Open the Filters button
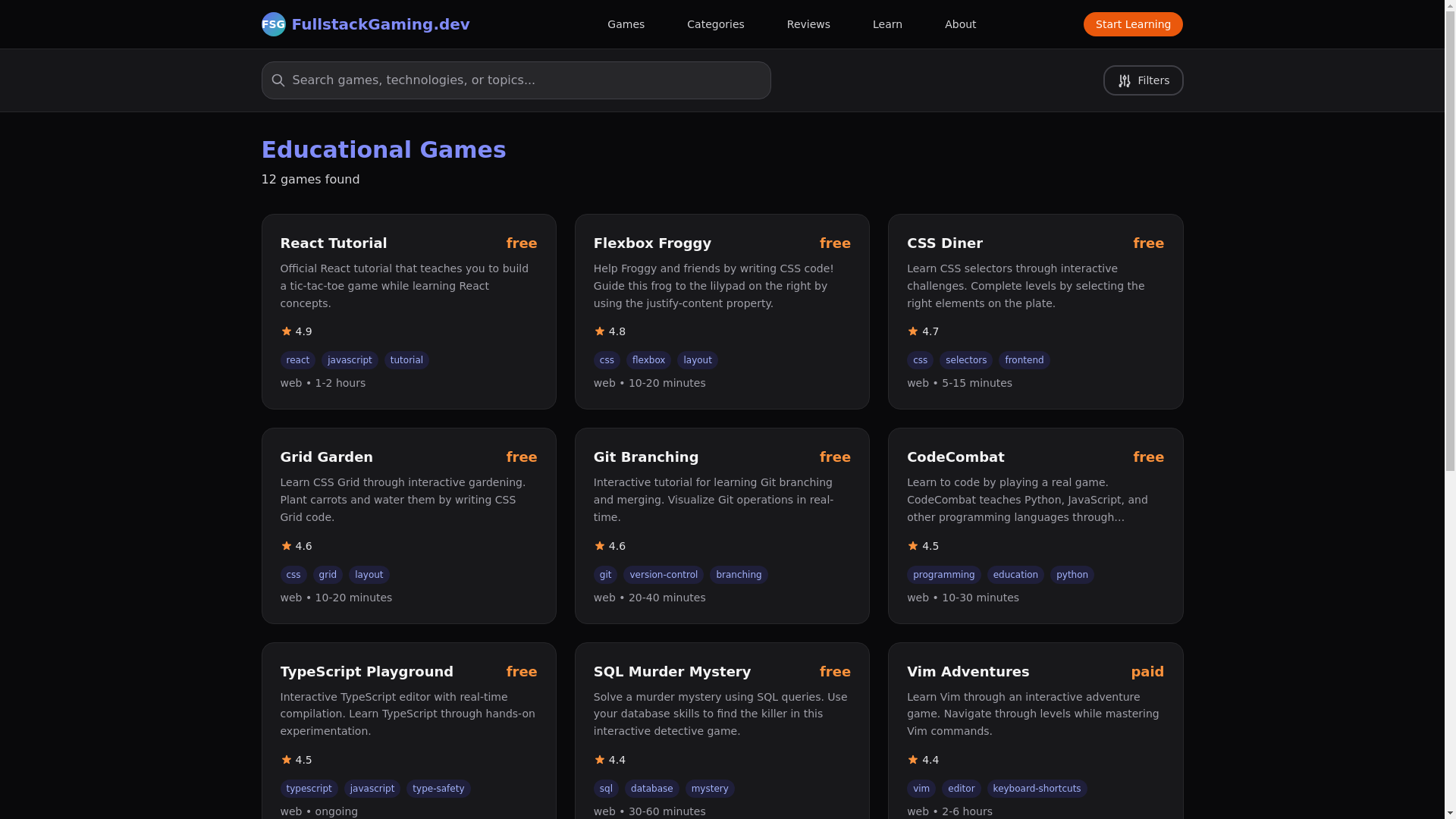The image size is (1456, 819). 1143,80
